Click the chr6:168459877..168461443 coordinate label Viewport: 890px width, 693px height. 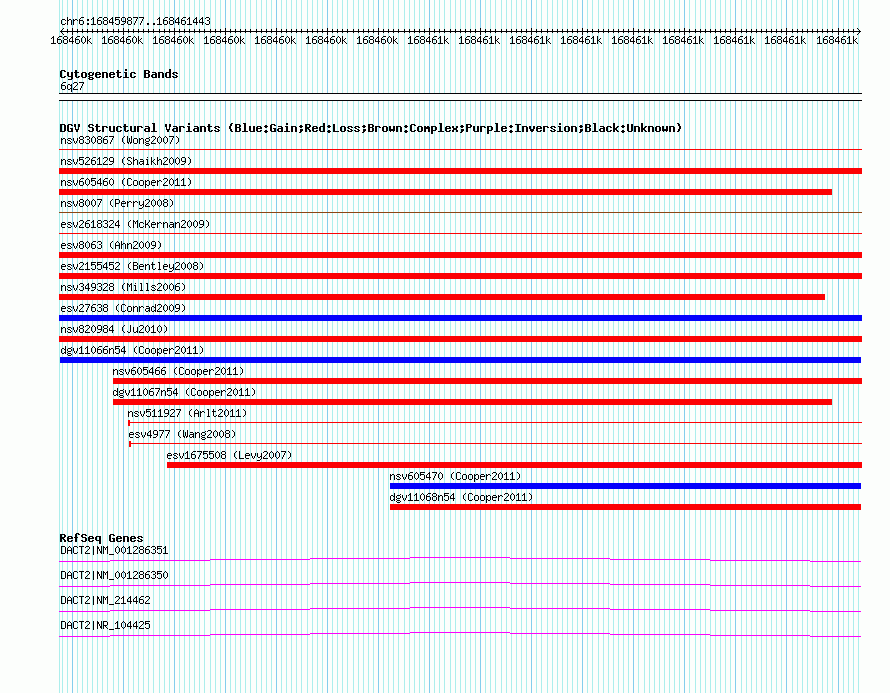point(135,21)
